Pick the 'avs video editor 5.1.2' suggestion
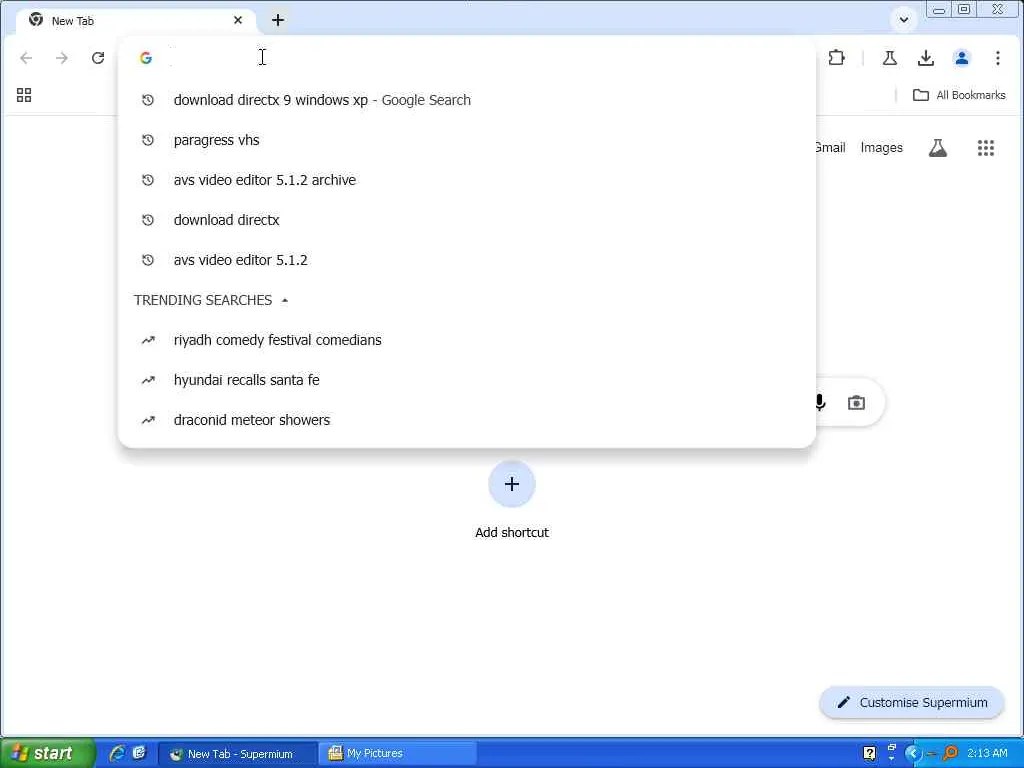The image size is (1024, 768). [x=466, y=260]
